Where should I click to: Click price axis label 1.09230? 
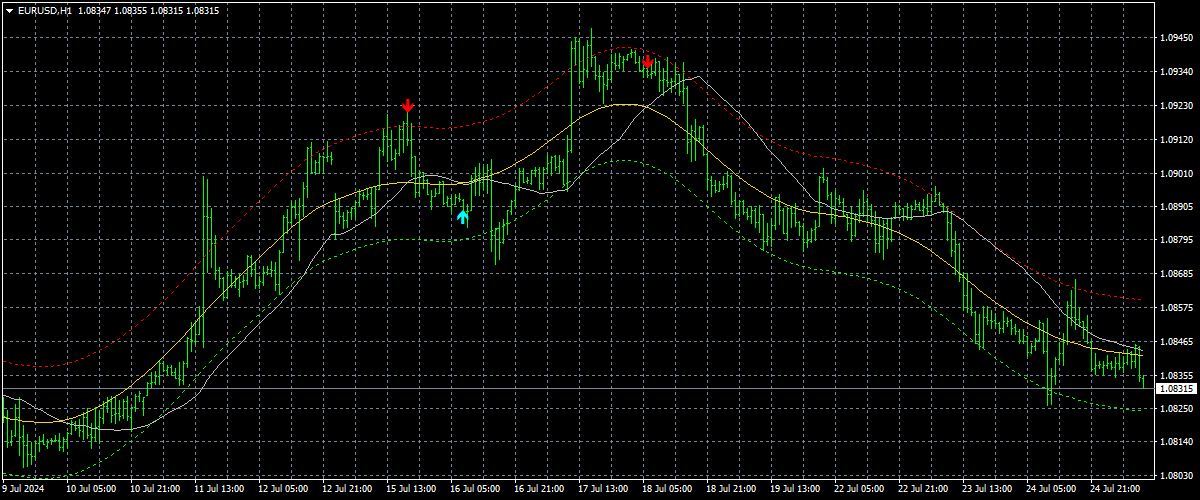1175,105
